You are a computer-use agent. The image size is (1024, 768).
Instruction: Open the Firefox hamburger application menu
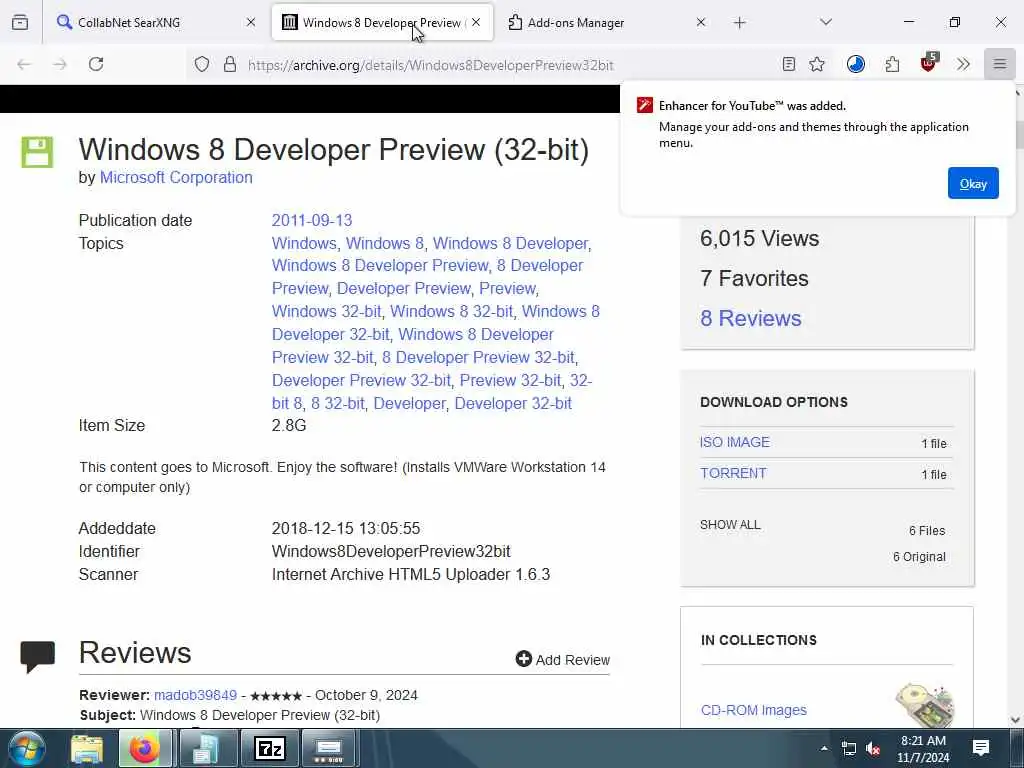[x=1000, y=64]
